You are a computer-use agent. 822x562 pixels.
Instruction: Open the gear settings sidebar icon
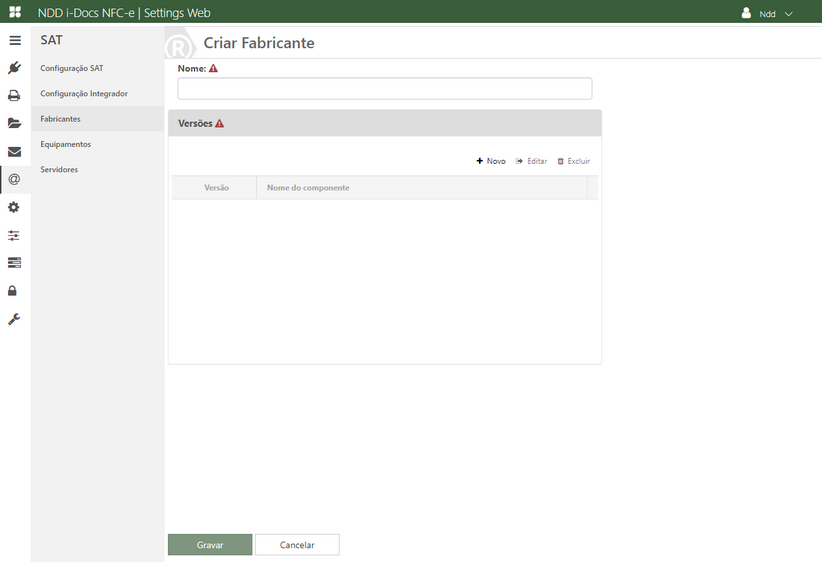14,207
